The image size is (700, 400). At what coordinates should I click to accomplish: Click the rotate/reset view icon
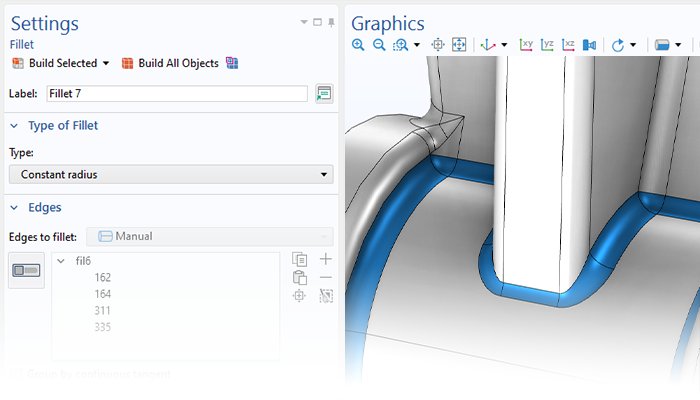pos(618,45)
